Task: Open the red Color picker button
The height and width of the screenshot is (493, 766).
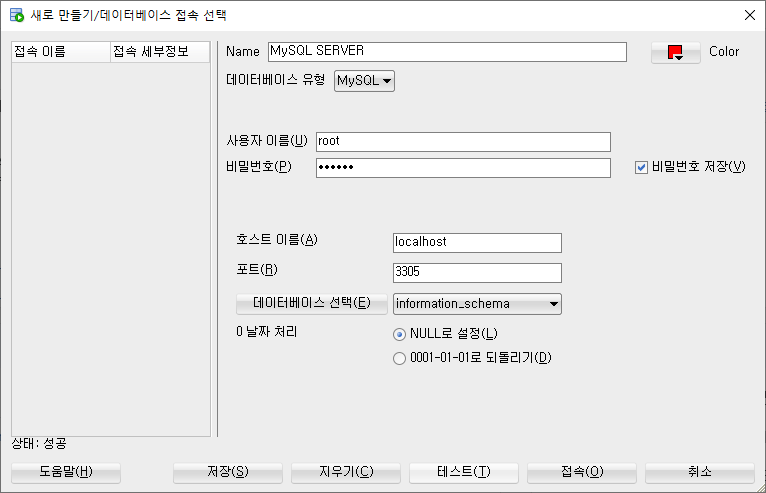Action: click(x=676, y=52)
